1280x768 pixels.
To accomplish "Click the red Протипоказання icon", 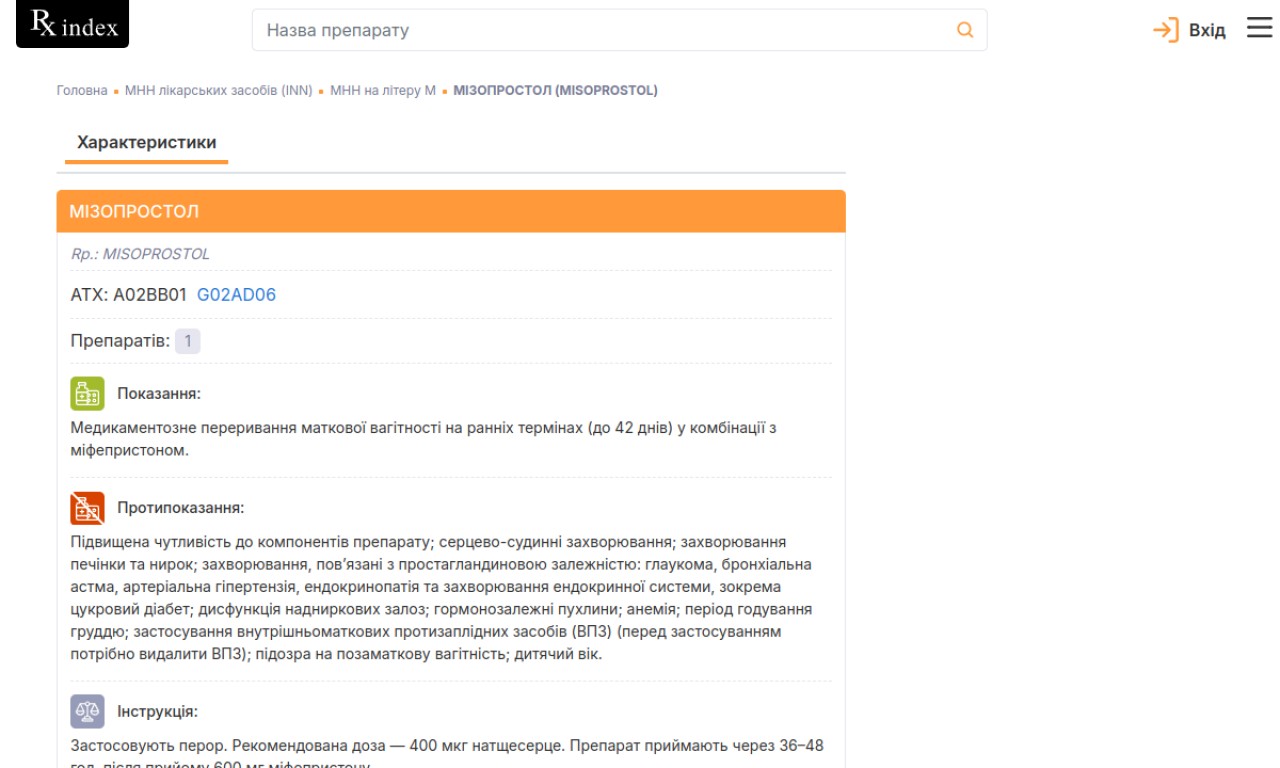I will (88, 508).
